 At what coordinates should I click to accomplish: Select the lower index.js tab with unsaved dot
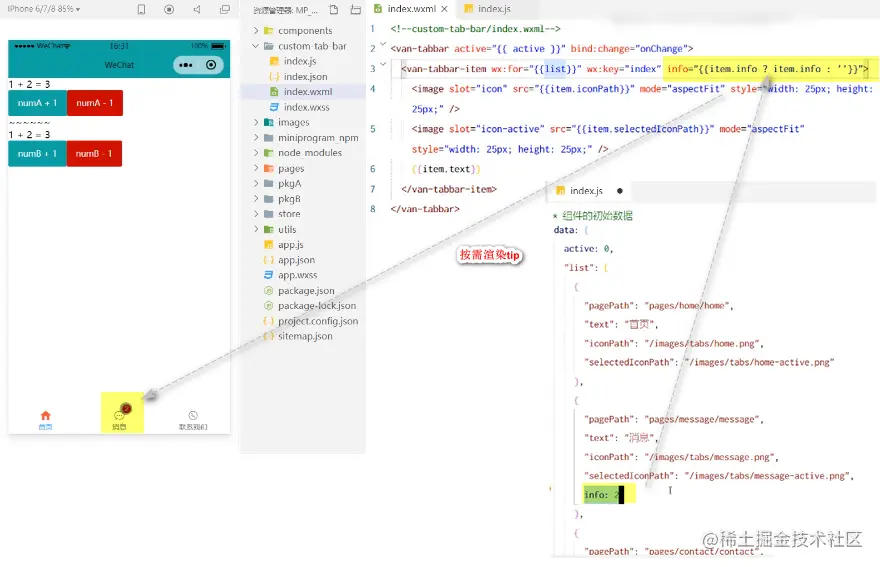pos(586,191)
